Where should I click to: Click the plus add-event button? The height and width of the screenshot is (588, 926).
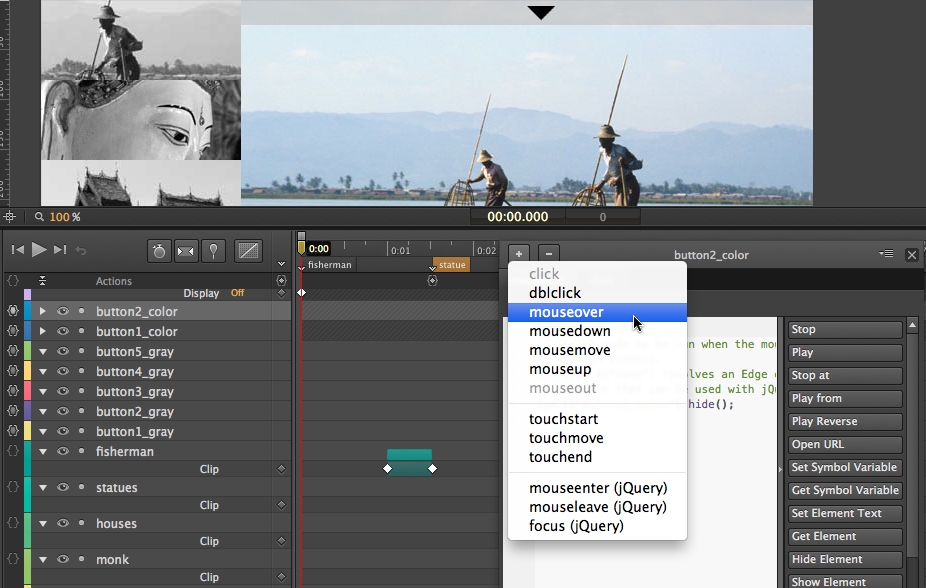[x=519, y=254]
